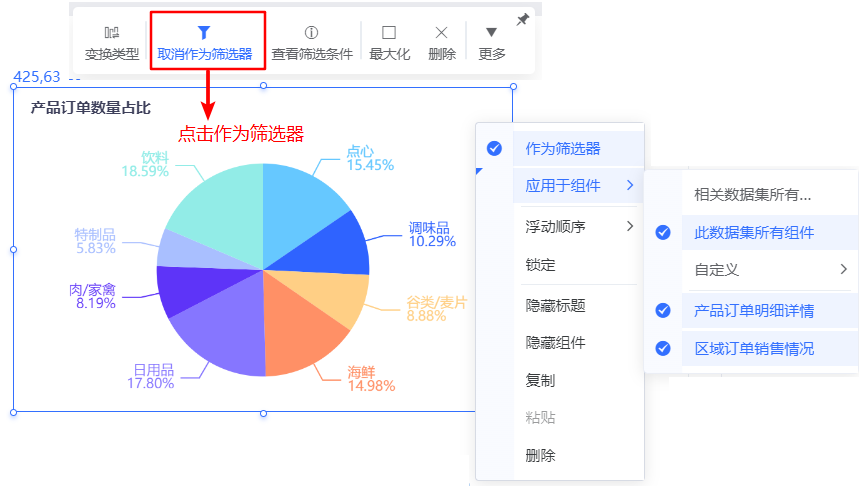
Task: Open the 自定义 submenu entry
Action: click(770, 270)
